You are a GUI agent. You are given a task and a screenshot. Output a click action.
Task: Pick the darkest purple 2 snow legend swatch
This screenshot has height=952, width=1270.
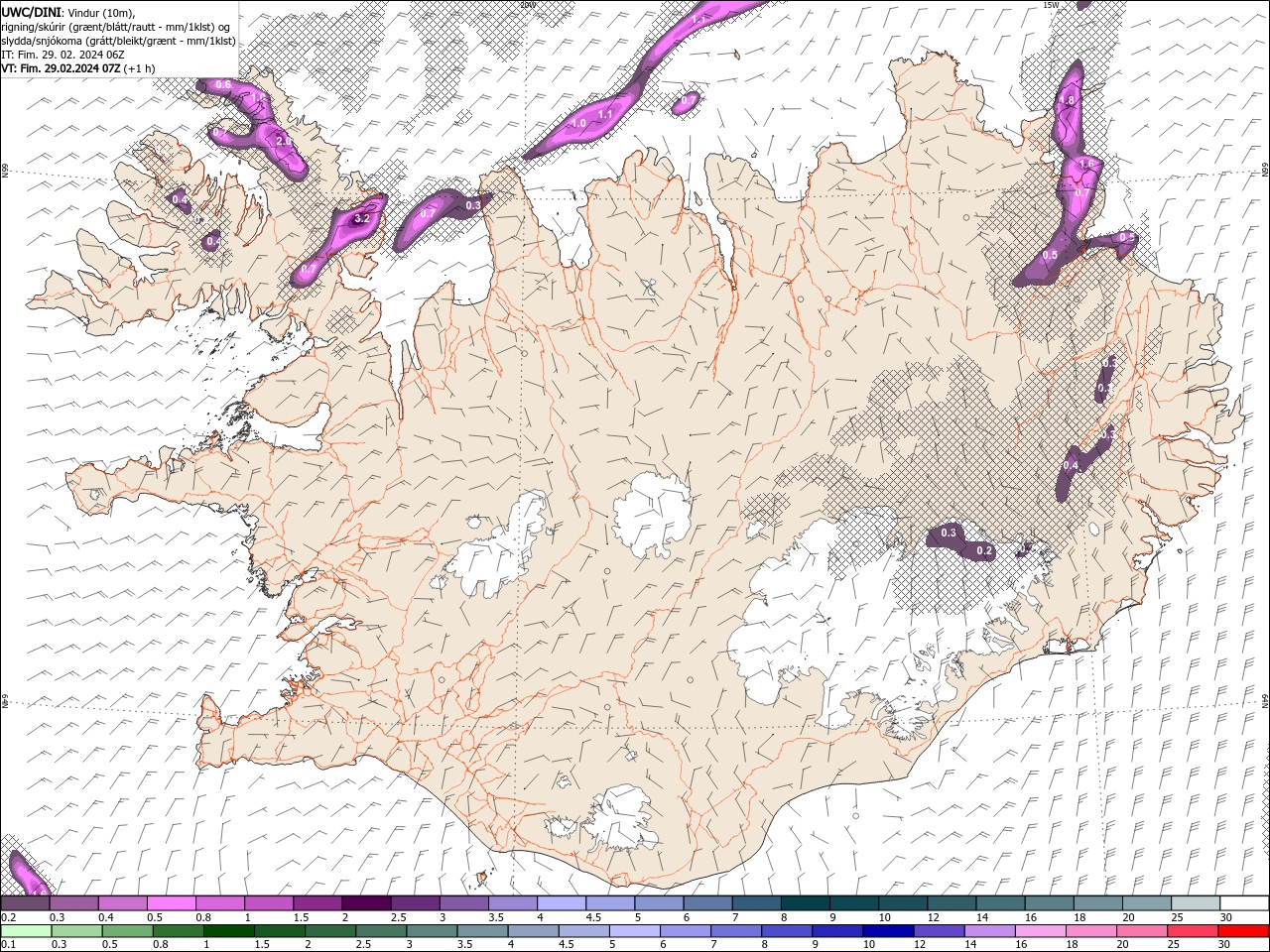366,903
